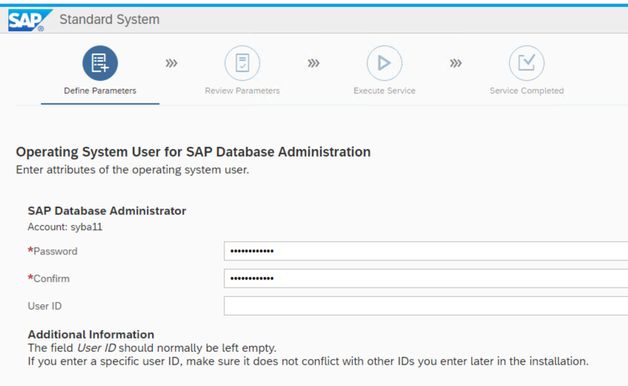This screenshot has height=386, width=628.
Task: Focus the User ID input field
Action: (426, 306)
